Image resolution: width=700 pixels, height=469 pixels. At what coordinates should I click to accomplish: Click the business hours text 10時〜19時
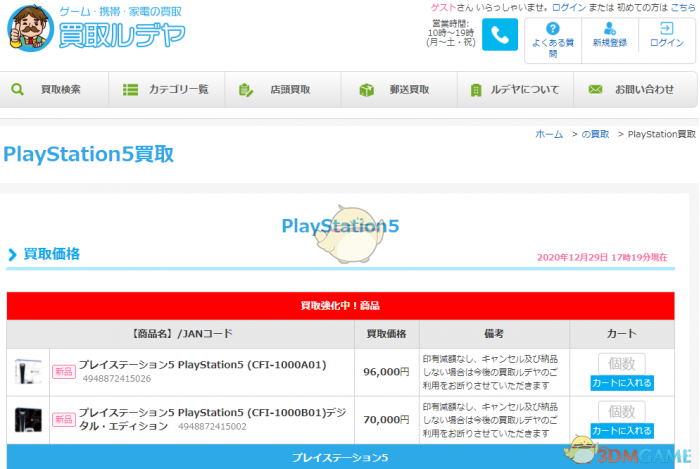pyautogui.click(x=451, y=33)
